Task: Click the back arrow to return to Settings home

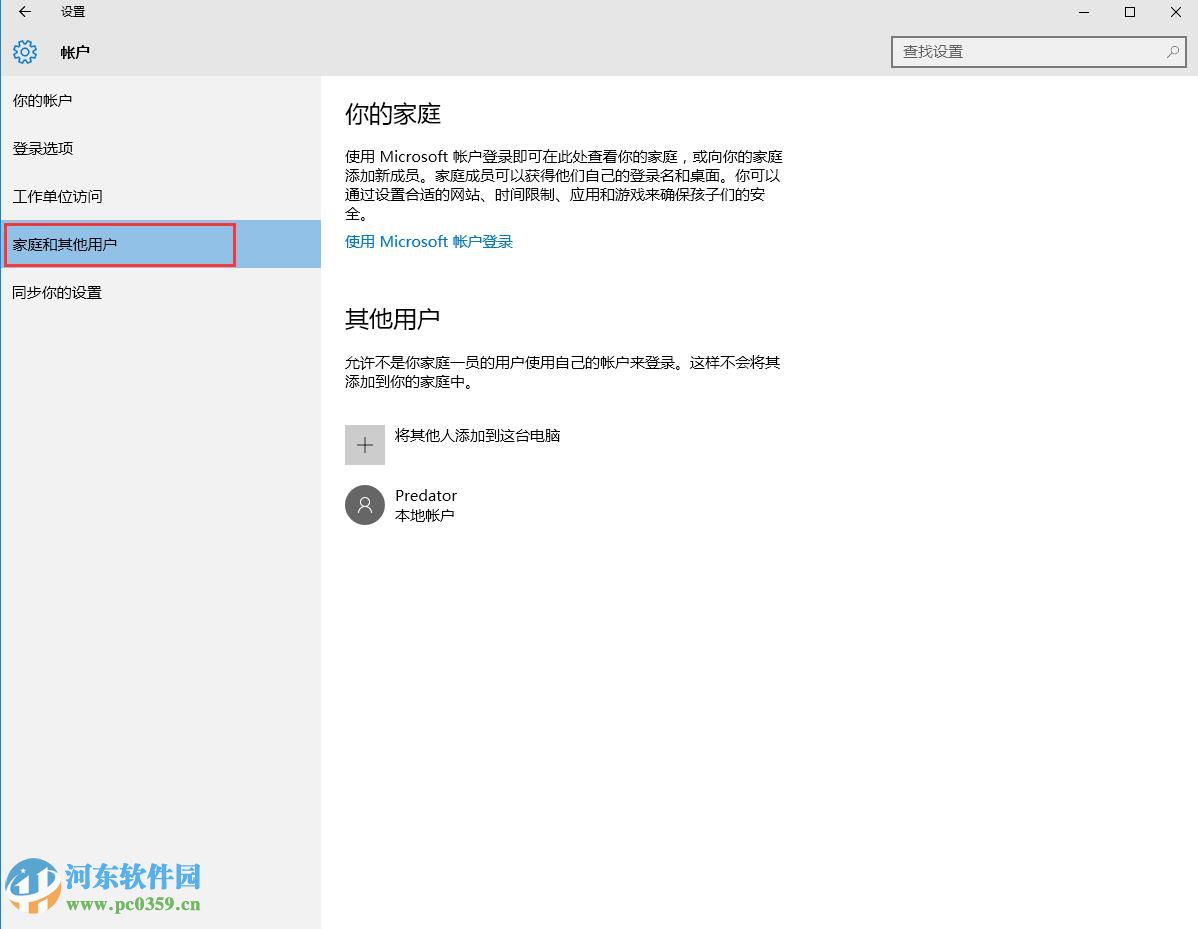Action: point(23,13)
